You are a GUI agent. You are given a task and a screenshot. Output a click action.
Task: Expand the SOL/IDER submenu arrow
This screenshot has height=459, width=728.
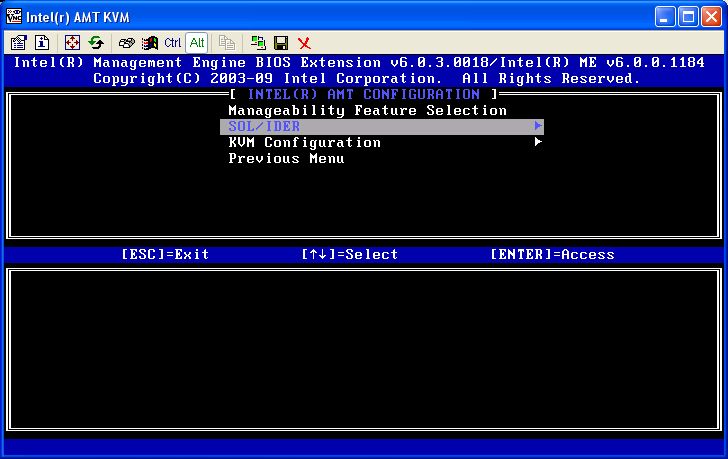538,126
